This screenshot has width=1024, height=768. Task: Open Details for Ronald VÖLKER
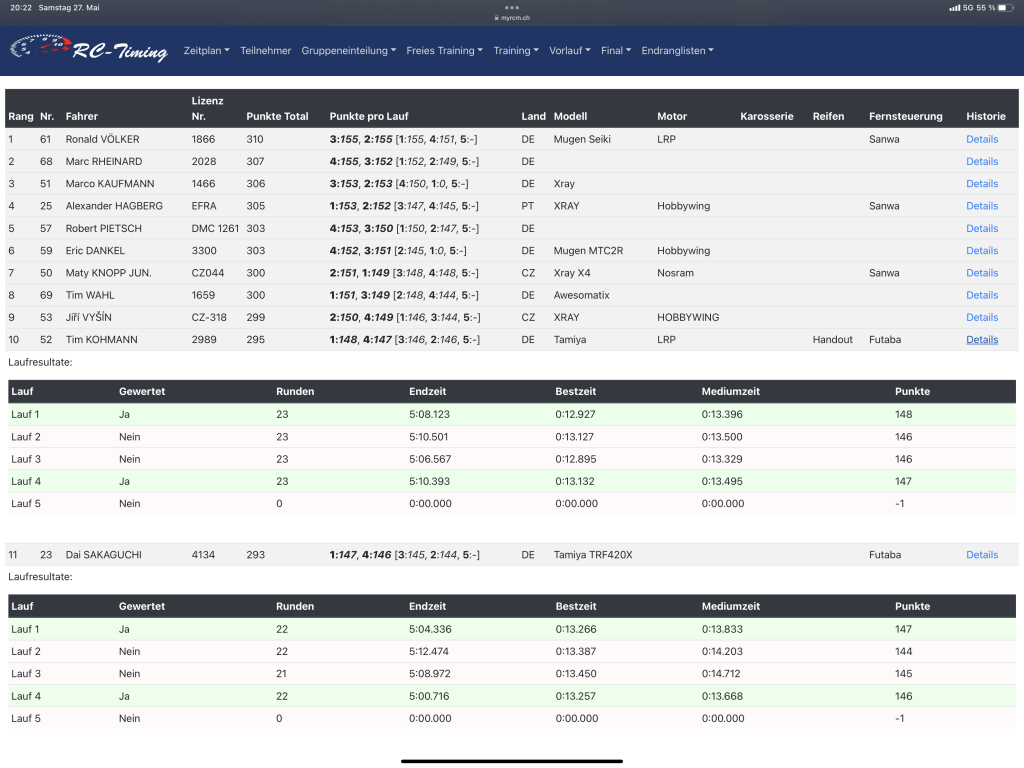tap(981, 139)
